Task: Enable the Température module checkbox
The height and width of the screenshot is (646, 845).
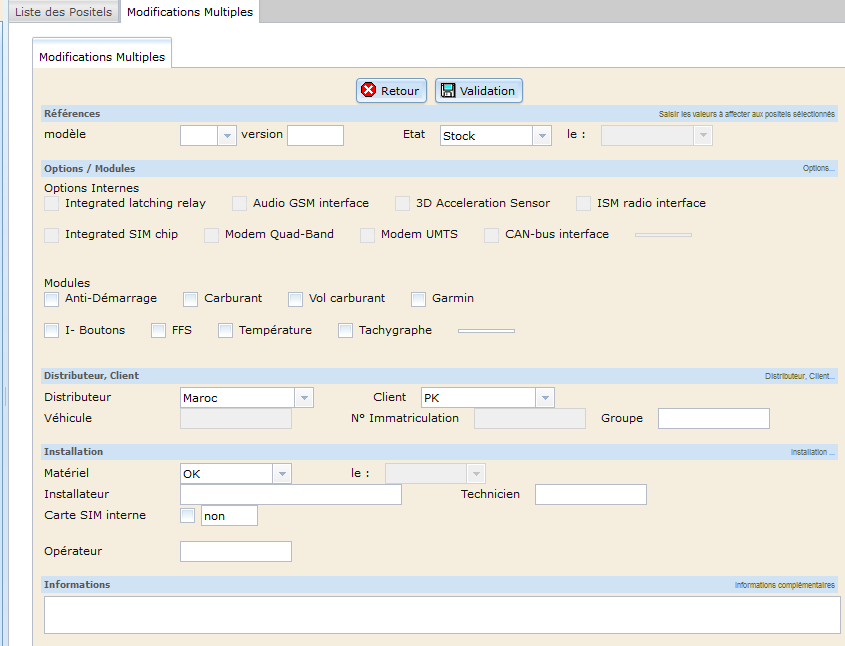Action: tap(226, 331)
